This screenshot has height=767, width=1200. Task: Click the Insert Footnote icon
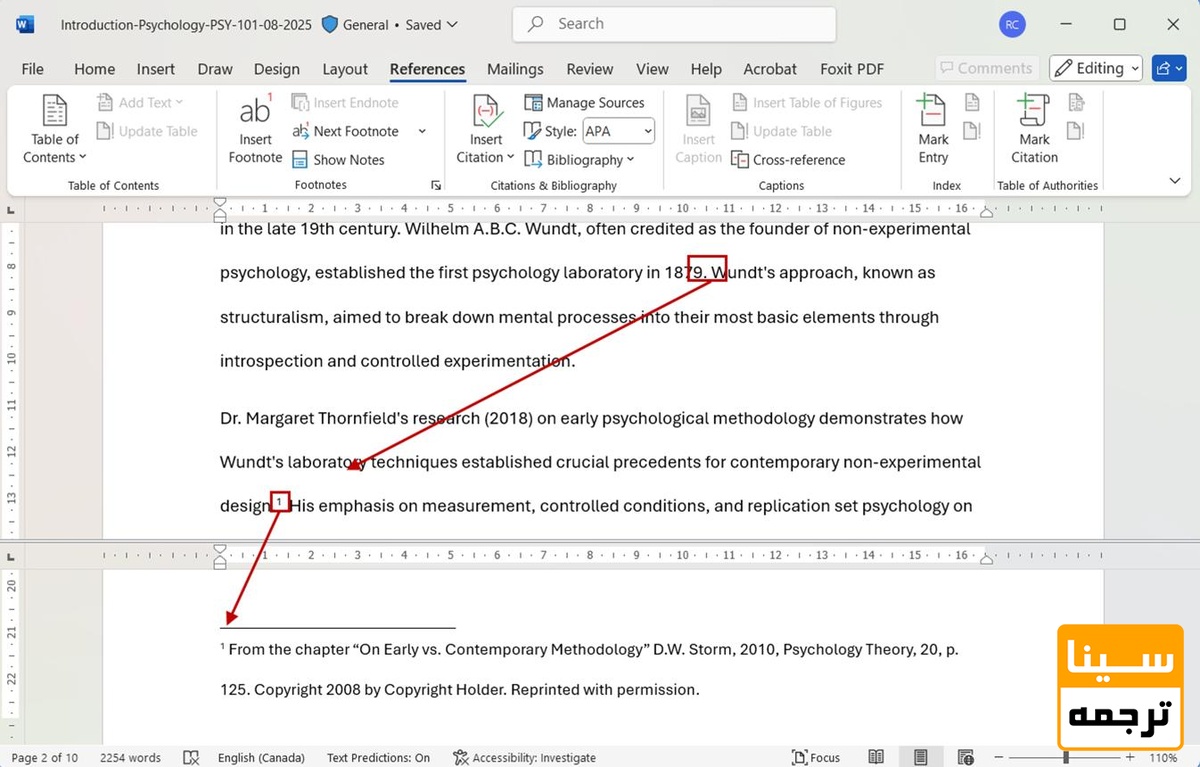(x=255, y=130)
